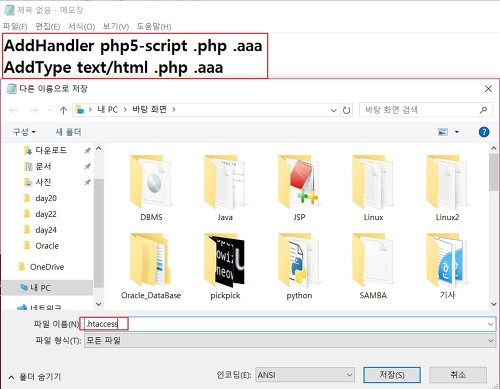This screenshot has height=389, width=500.
Task: Open help with the question mark icon
Action: (484, 132)
